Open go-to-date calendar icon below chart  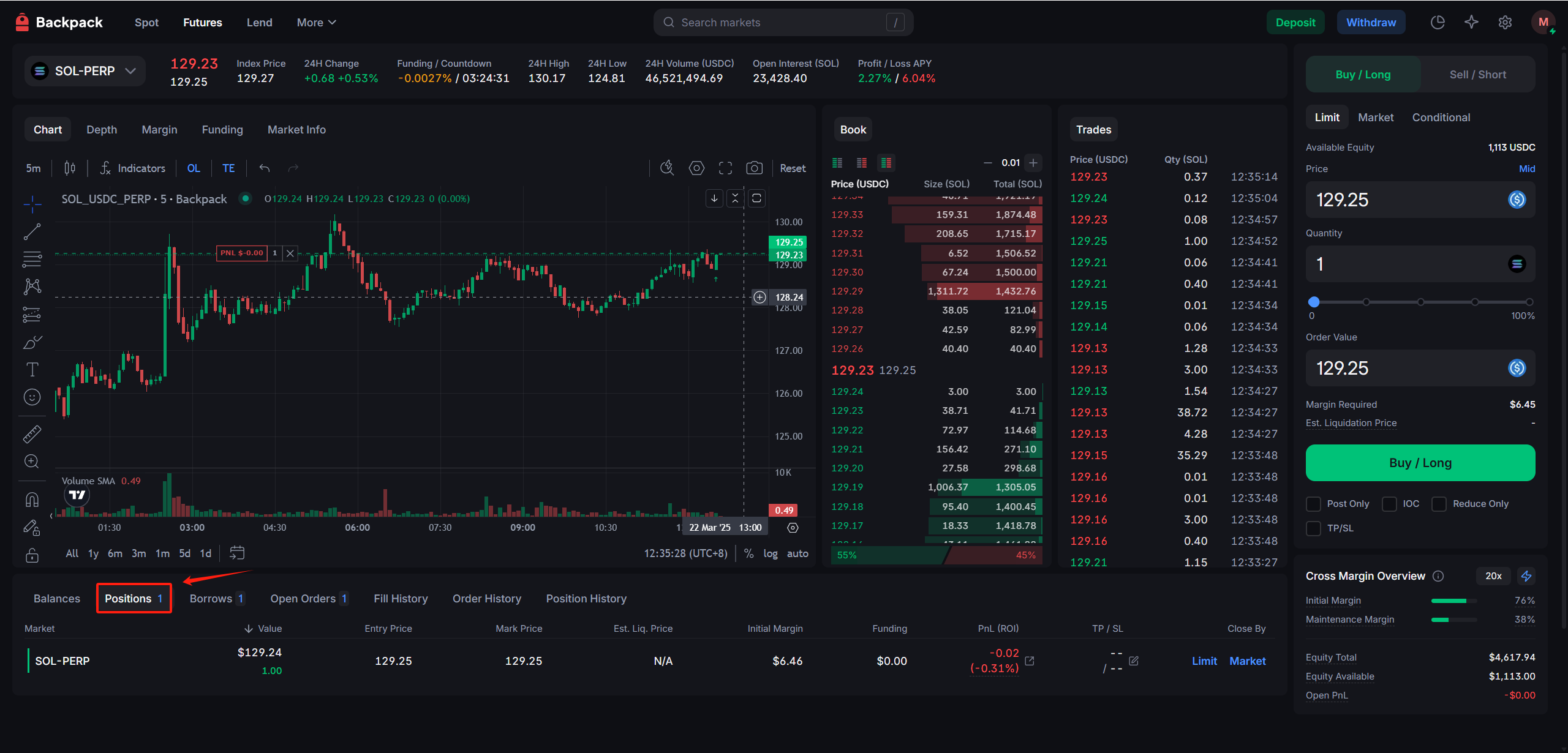[237, 553]
